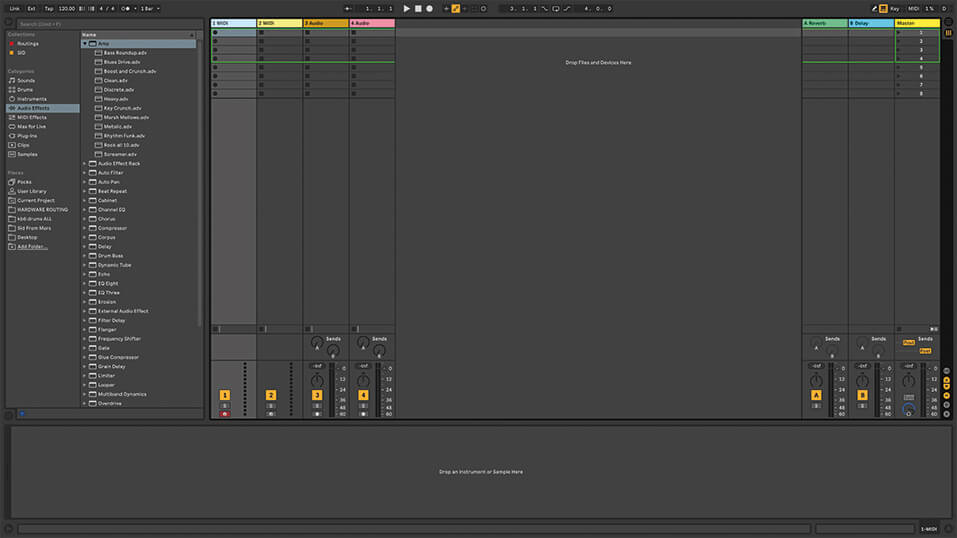Expand the EQ Eight folder
Viewport: 957px width, 538px height.
click(85, 283)
